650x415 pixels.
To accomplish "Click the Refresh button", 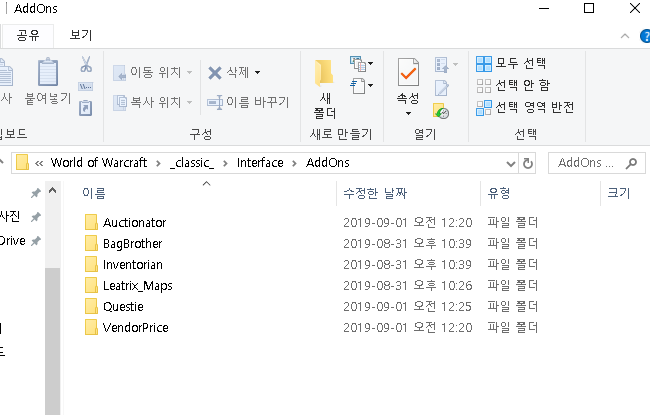I will (528, 163).
